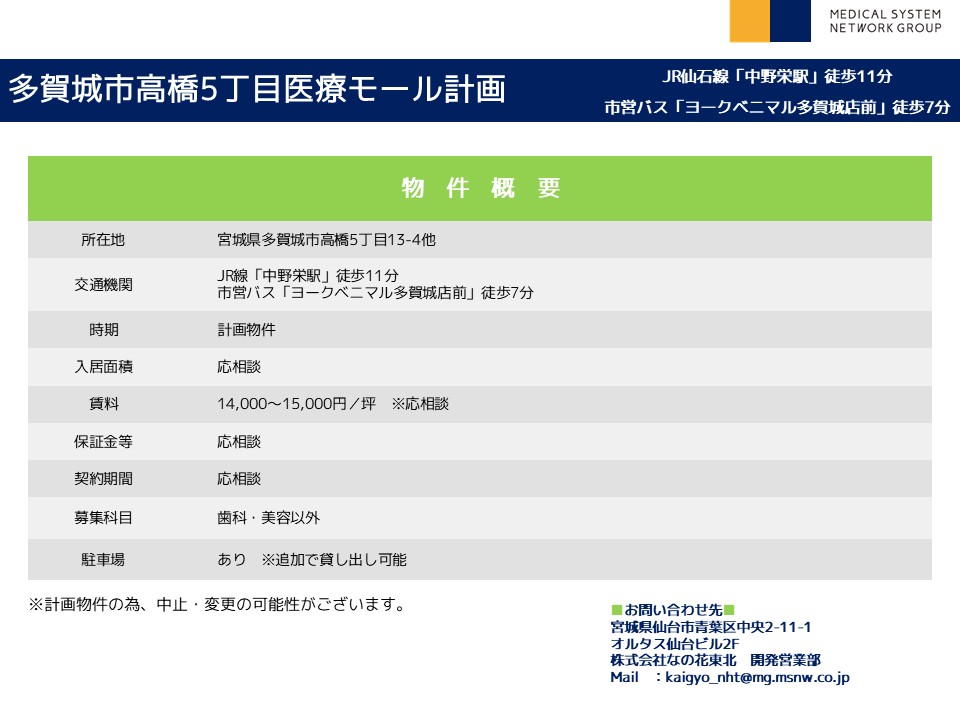Click the 歯科・美容以外 value text

pos(268,517)
